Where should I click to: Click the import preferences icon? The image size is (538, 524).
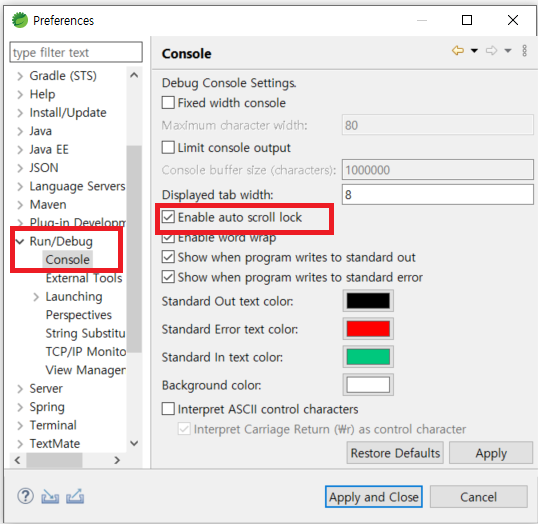pyautogui.click(x=50, y=497)
